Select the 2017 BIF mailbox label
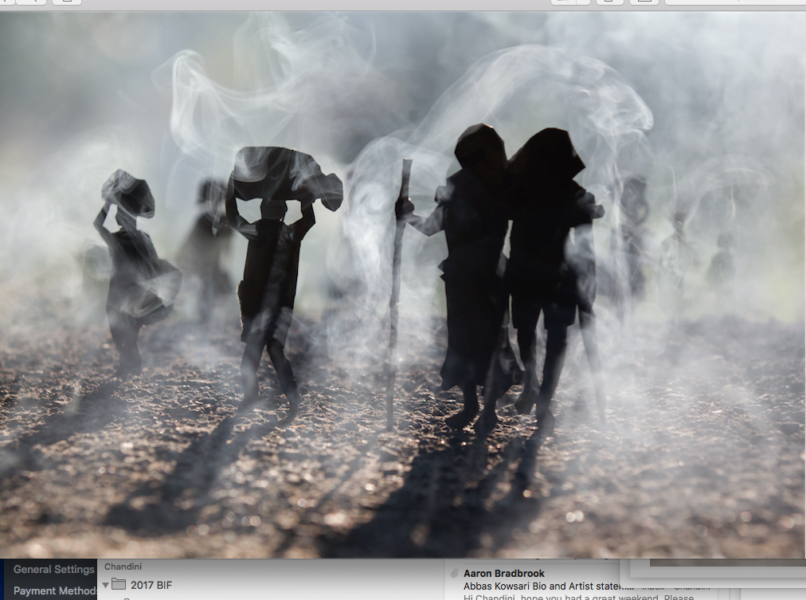 coord(151,584)
